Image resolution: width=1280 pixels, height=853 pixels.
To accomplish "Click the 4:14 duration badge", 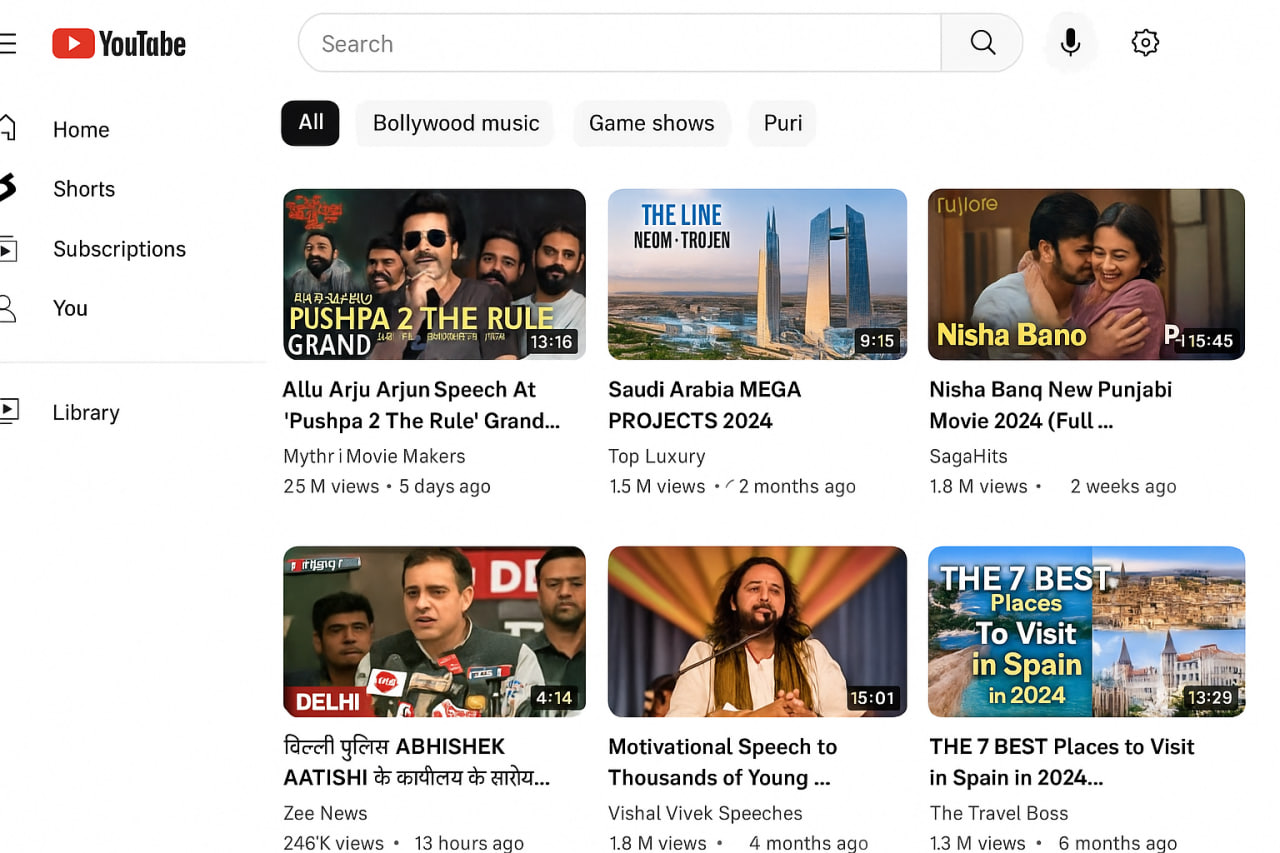I will pyautogui.click(x=554, y=698).
